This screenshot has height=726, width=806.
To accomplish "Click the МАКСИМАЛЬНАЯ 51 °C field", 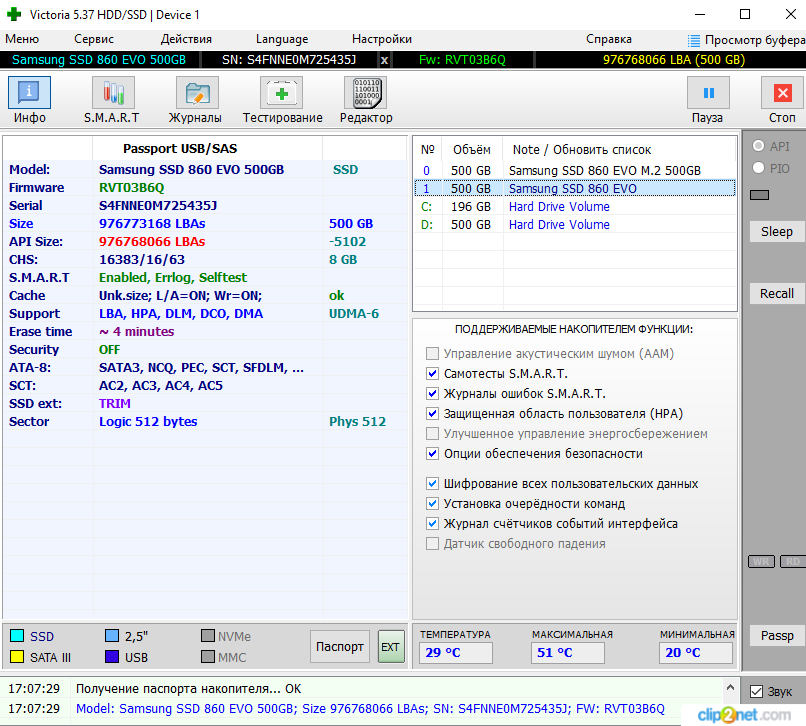I will (567, 652).
